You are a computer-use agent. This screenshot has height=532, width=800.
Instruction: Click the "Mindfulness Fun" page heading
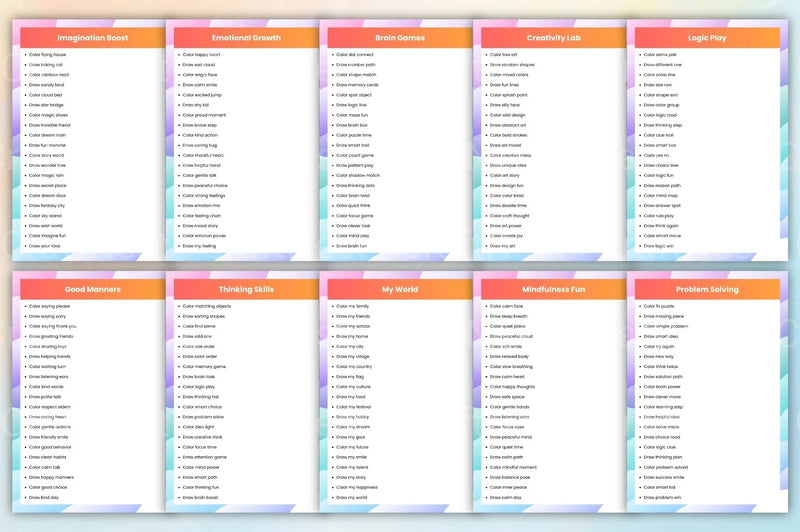(x=554, y=289)
